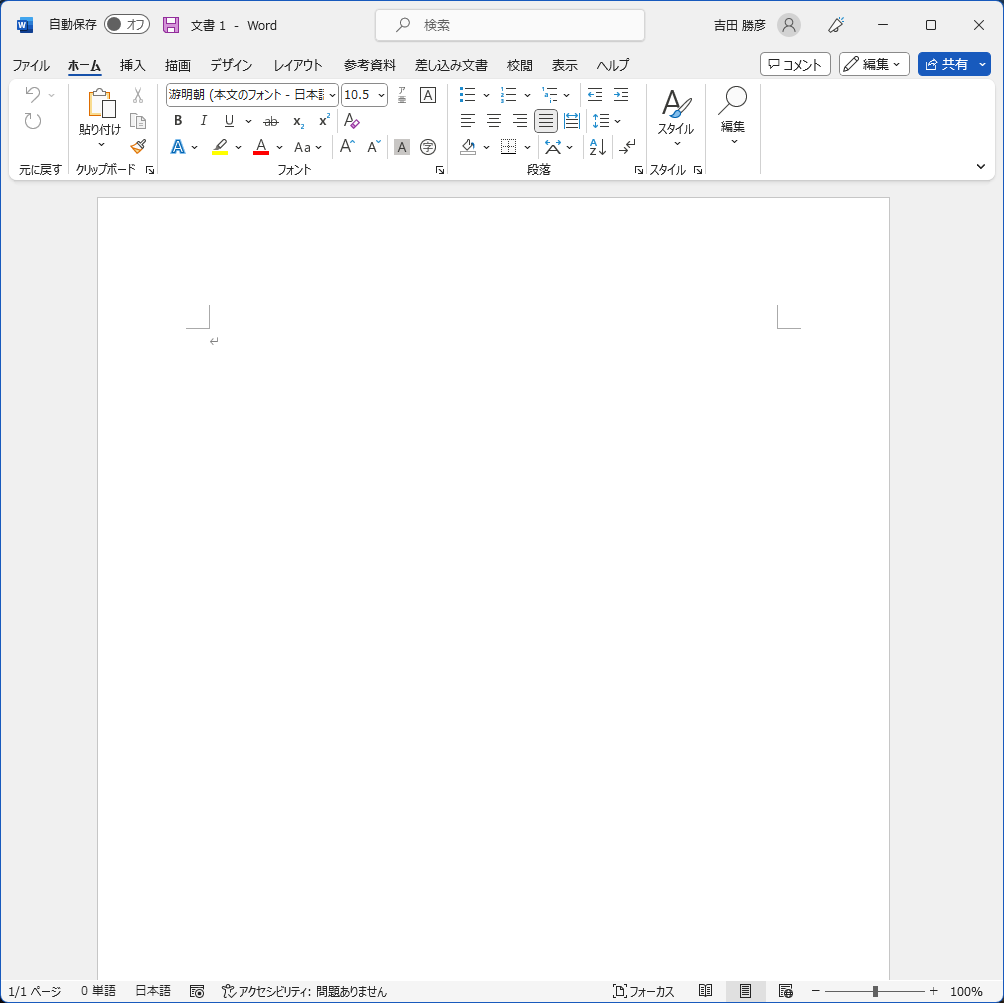Click the Clear All Formatting icon
1004x1003 pixels.
(351, 121)
